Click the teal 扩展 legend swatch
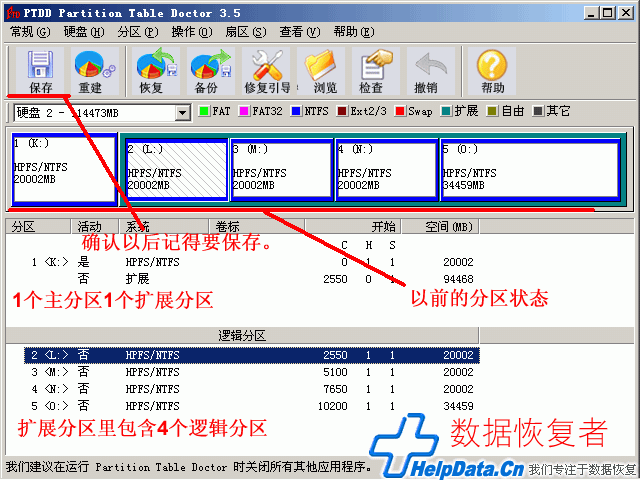The width and height of the screenshot is (640, 480). (446, 111)
